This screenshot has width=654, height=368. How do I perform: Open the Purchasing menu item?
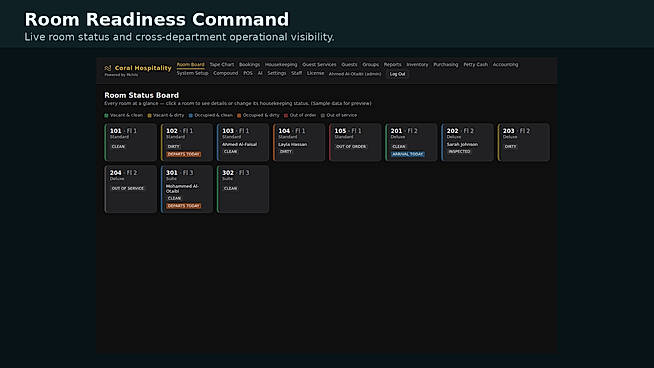tap(445, 65)
